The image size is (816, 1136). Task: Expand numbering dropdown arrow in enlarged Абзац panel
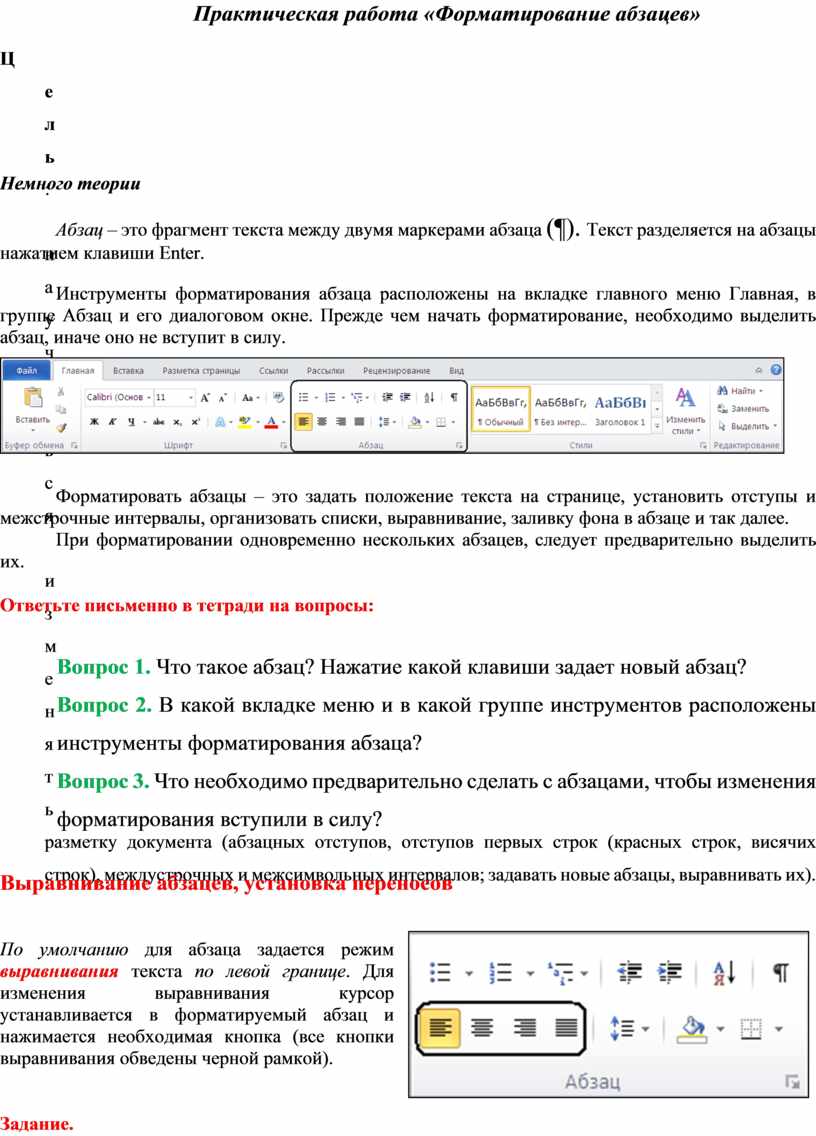[x=530, y=973]
